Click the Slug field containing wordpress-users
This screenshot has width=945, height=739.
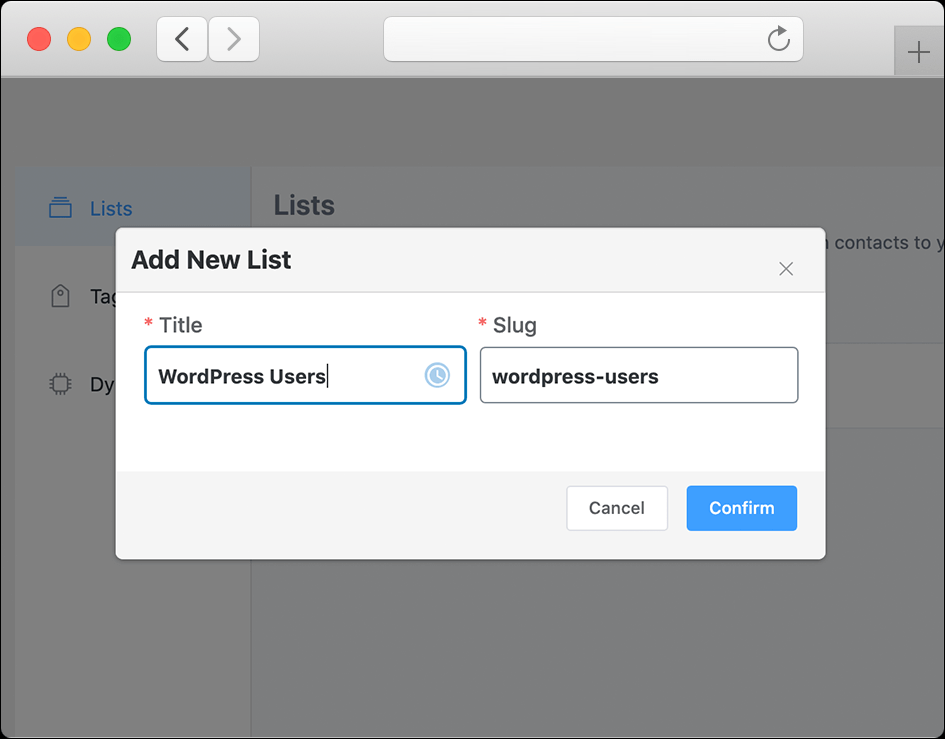tap(639, 375)
